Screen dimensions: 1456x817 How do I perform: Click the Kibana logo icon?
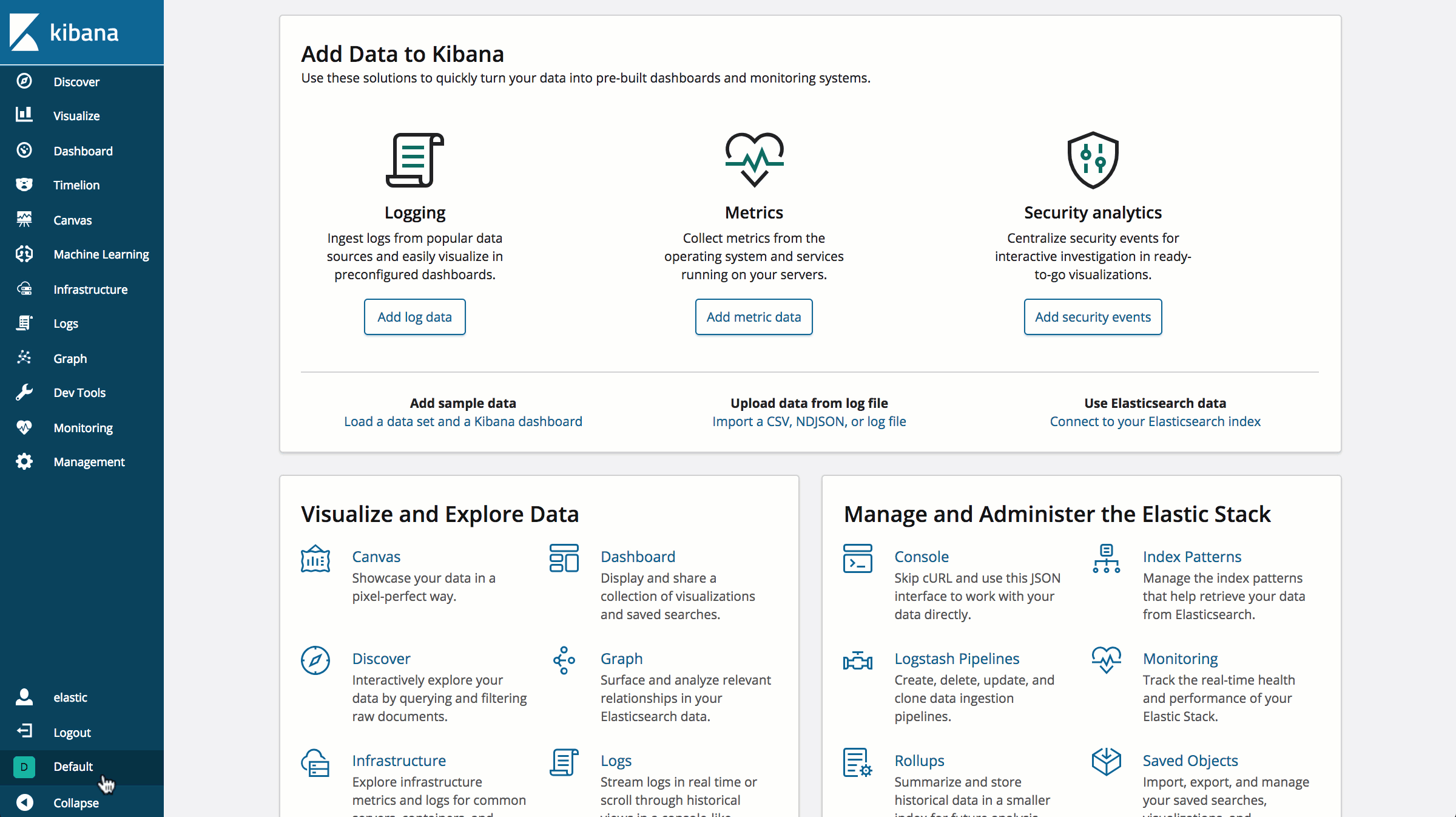point(24,32)
